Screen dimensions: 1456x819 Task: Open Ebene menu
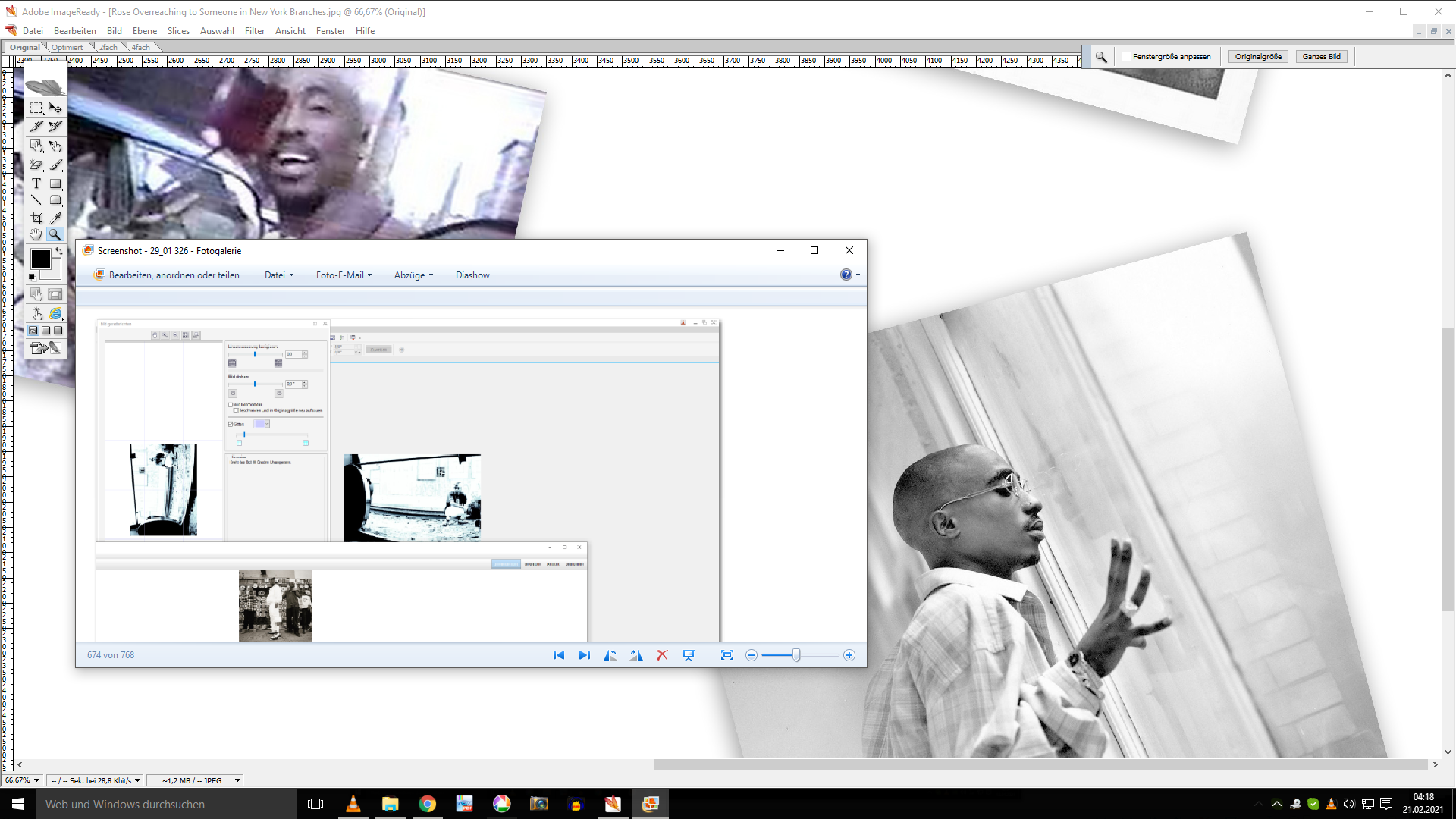pos(145,31)
